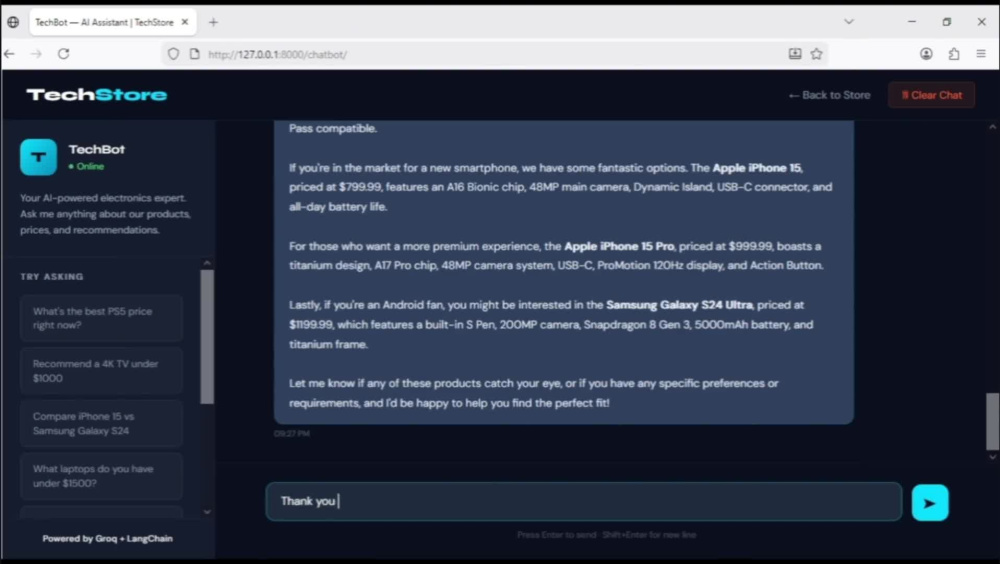This screenshot has width=1000, height=564.
Task: Open the browser extensions icon
Action: coord(954,54)
